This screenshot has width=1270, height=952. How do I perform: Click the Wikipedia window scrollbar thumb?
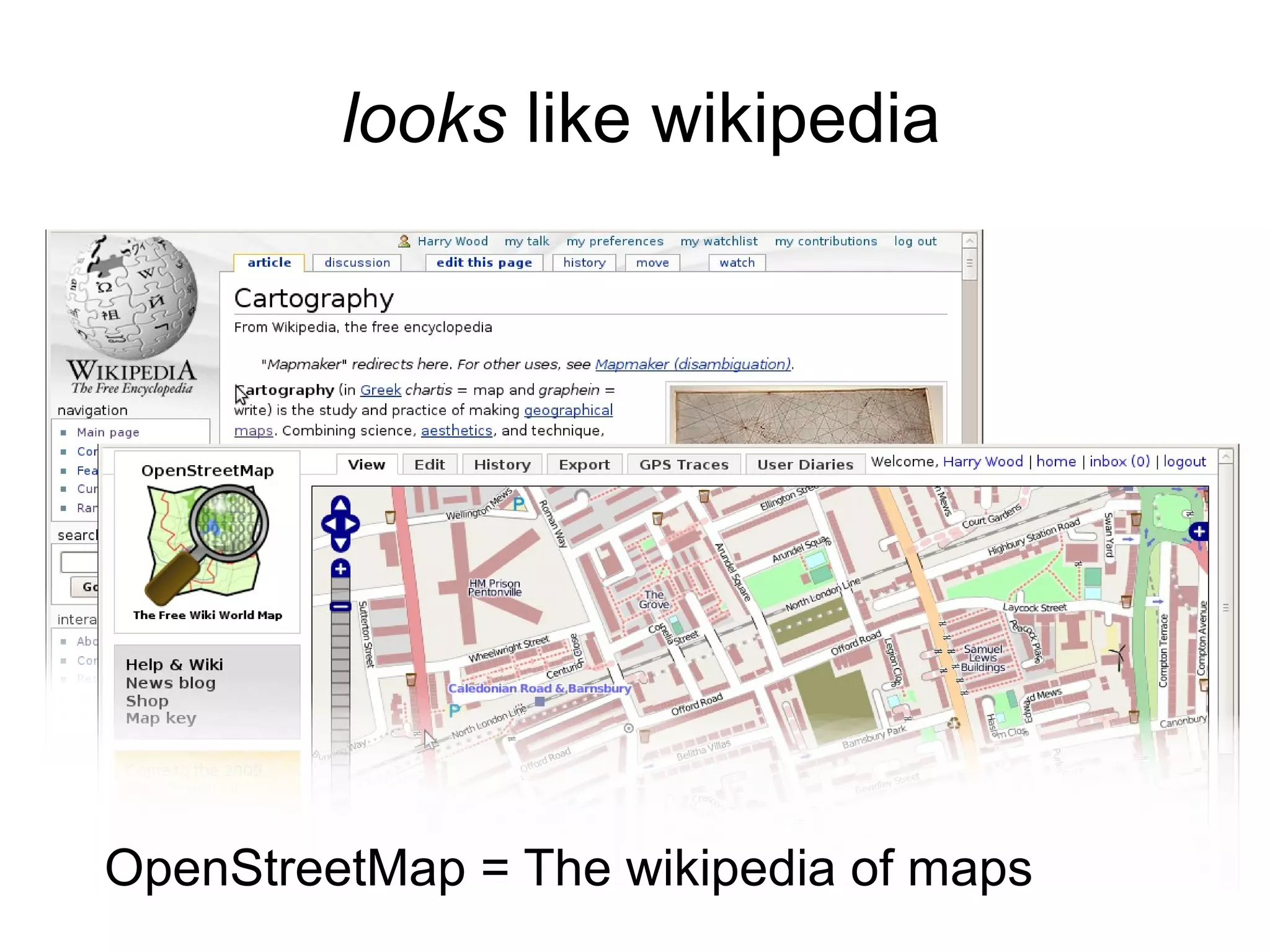[x=970, y=264]
